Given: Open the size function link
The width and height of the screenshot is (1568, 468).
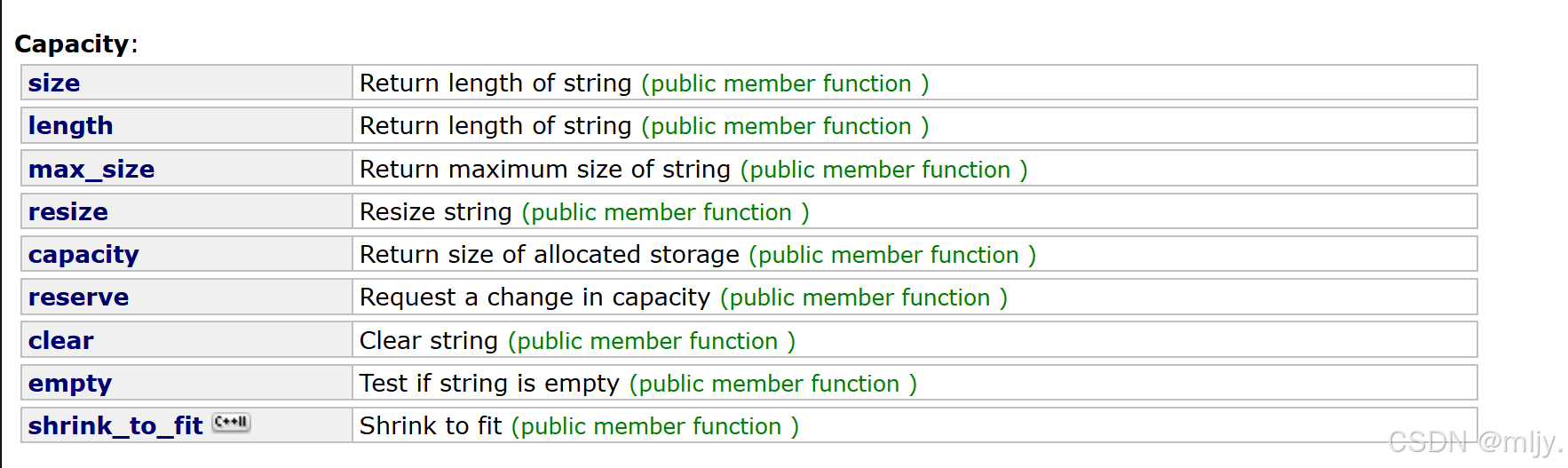Looking at the screenshot, I should [54, 83].
